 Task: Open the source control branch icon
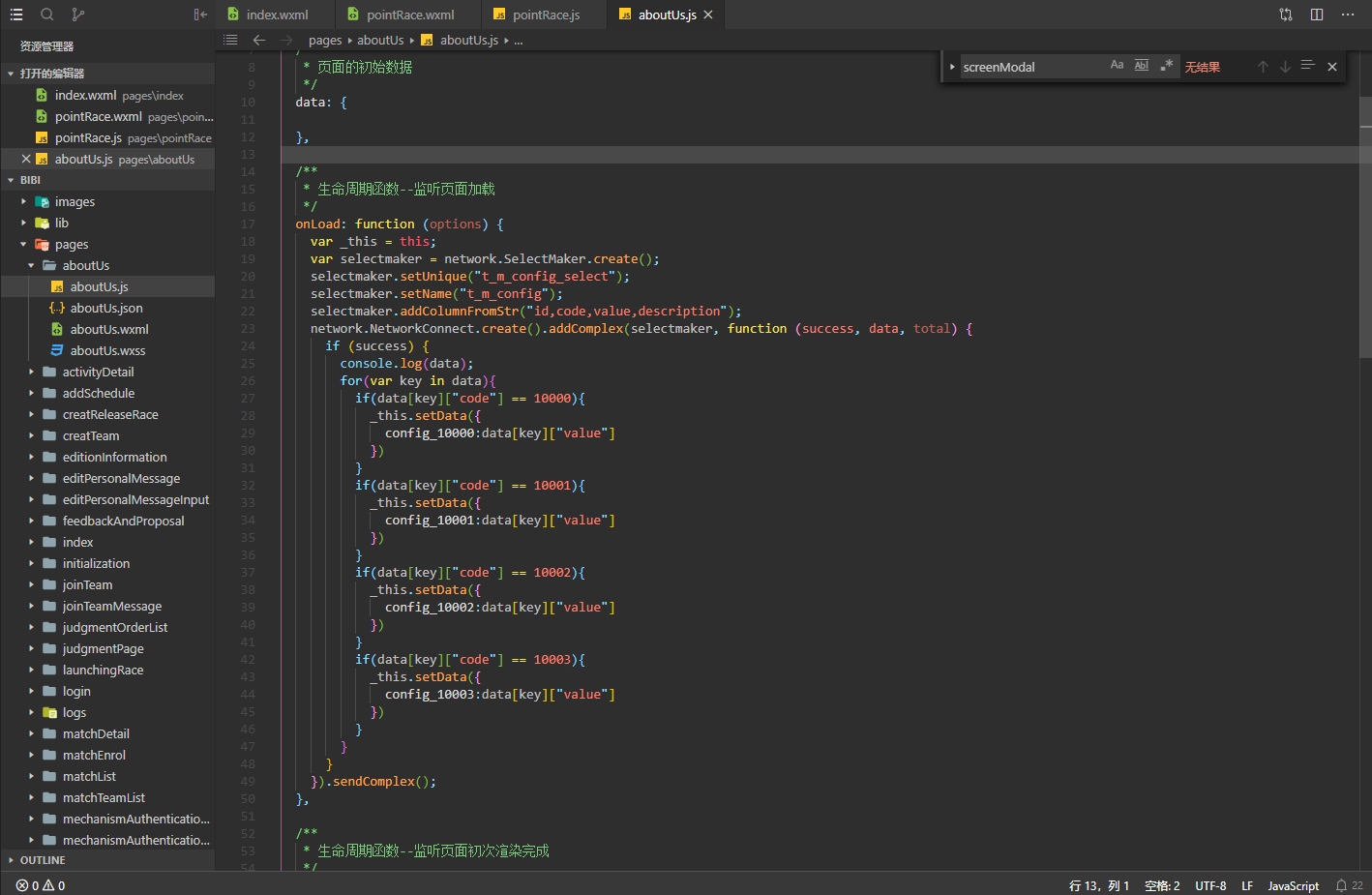(77, 15)
